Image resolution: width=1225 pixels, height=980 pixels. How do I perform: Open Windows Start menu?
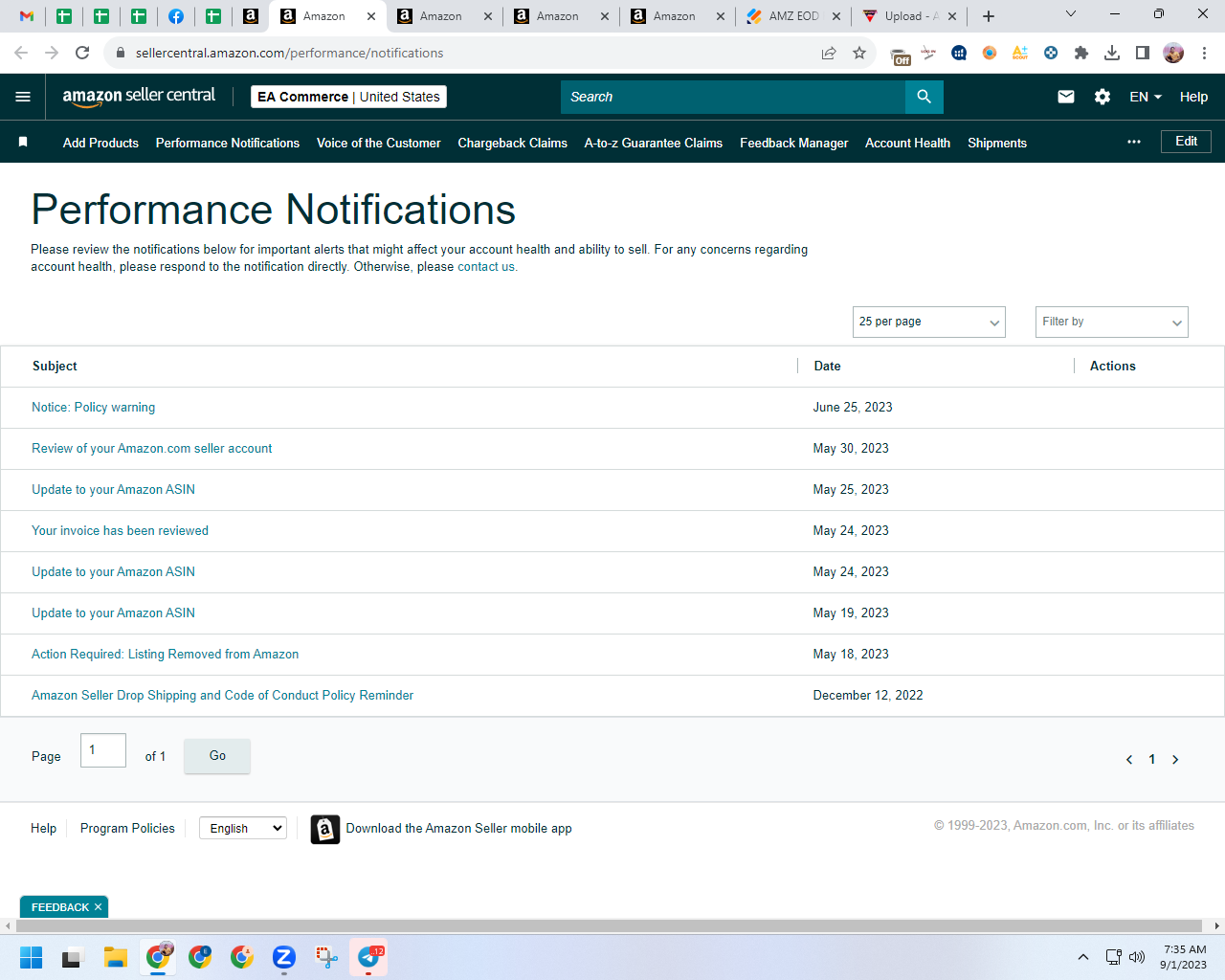31,957
